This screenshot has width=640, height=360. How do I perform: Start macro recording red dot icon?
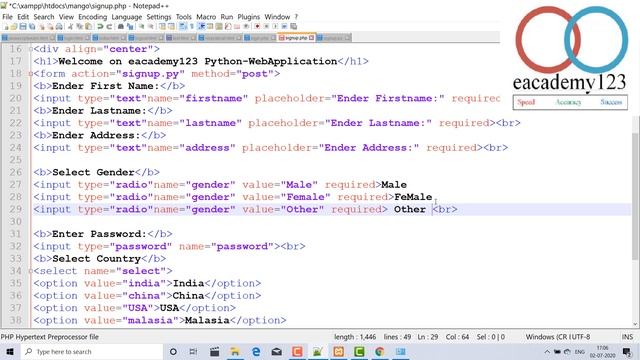coord(257,27)
